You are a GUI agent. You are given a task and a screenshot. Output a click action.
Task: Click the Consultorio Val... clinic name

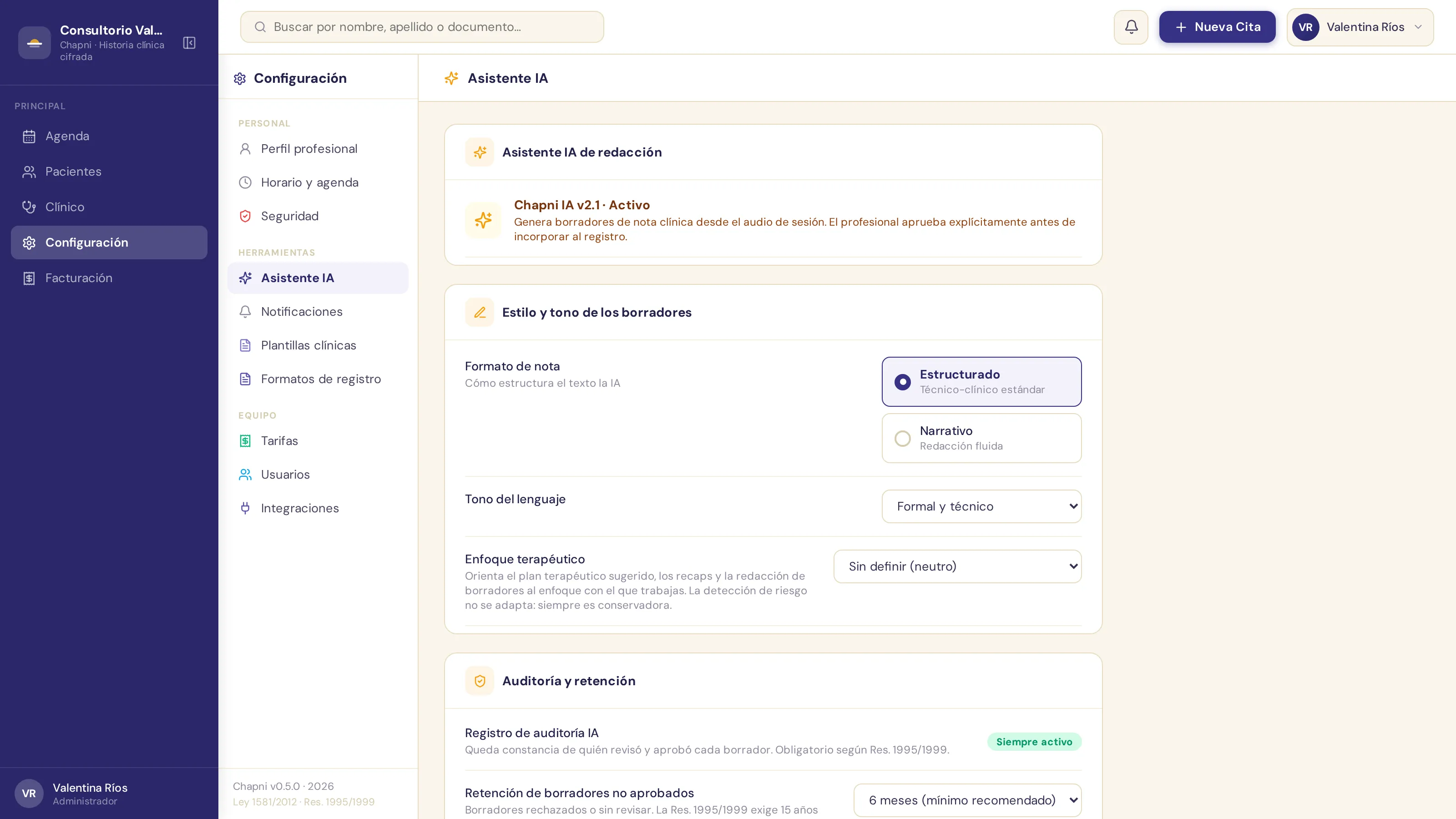(111, 30)
